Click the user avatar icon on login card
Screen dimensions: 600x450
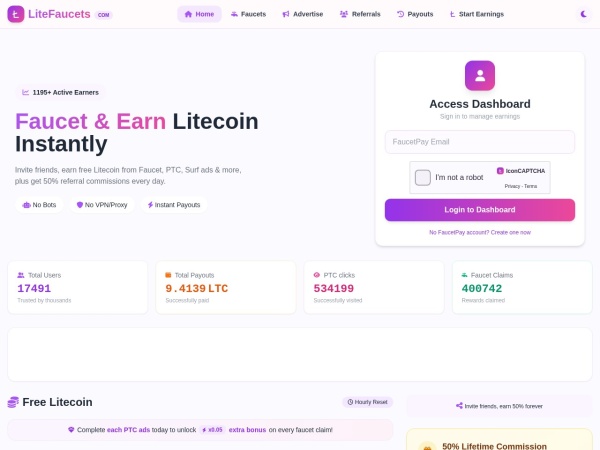[x=480, y=76]
